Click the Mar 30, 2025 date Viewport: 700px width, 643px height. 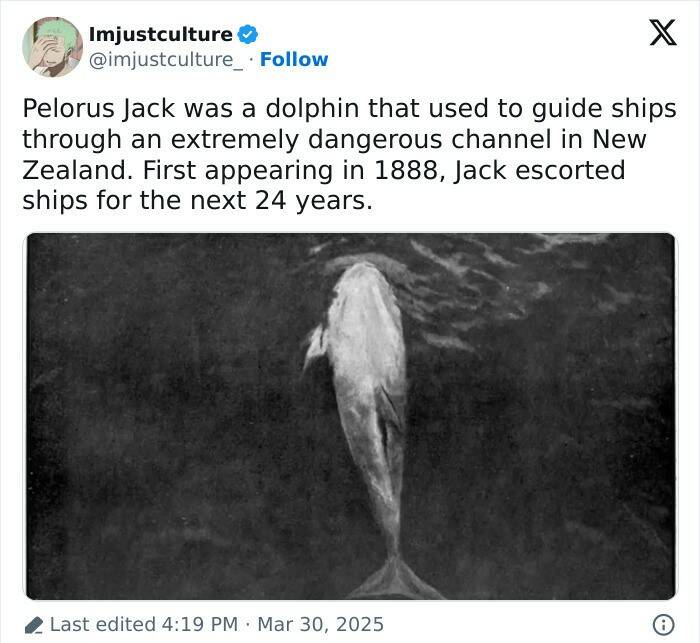[x=322, y=624]
